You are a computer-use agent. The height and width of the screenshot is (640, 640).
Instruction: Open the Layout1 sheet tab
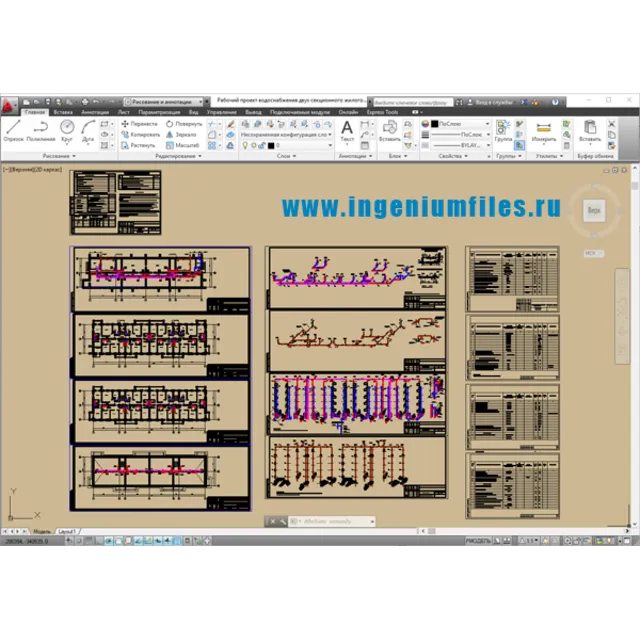pos(67,531)
